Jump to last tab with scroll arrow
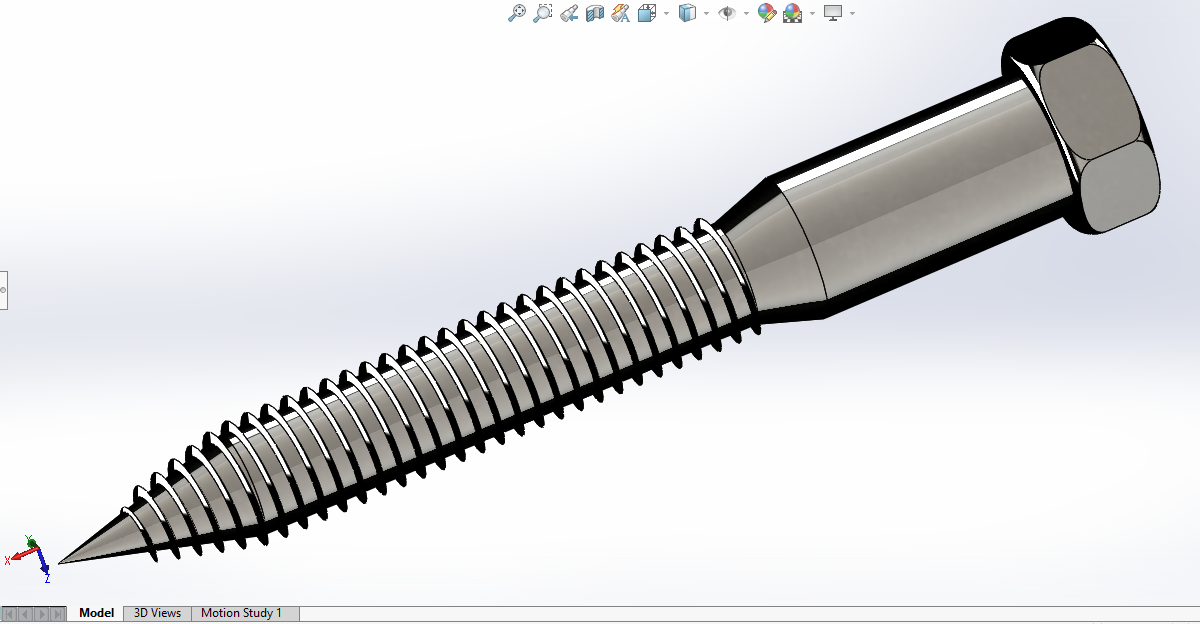This screenshot has height=624, width=1200. coord(58,614)
